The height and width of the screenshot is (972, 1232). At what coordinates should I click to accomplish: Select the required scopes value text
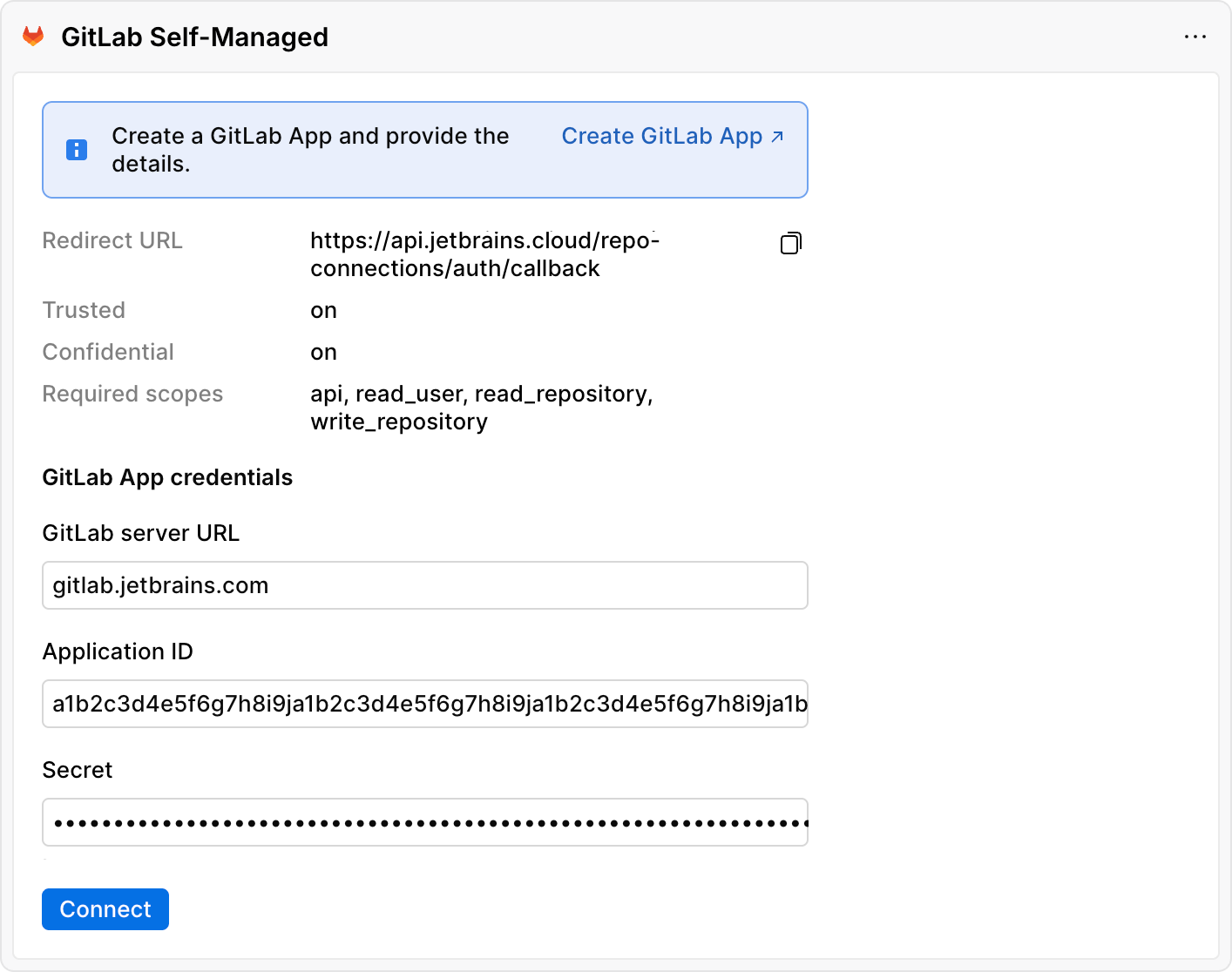482,408
